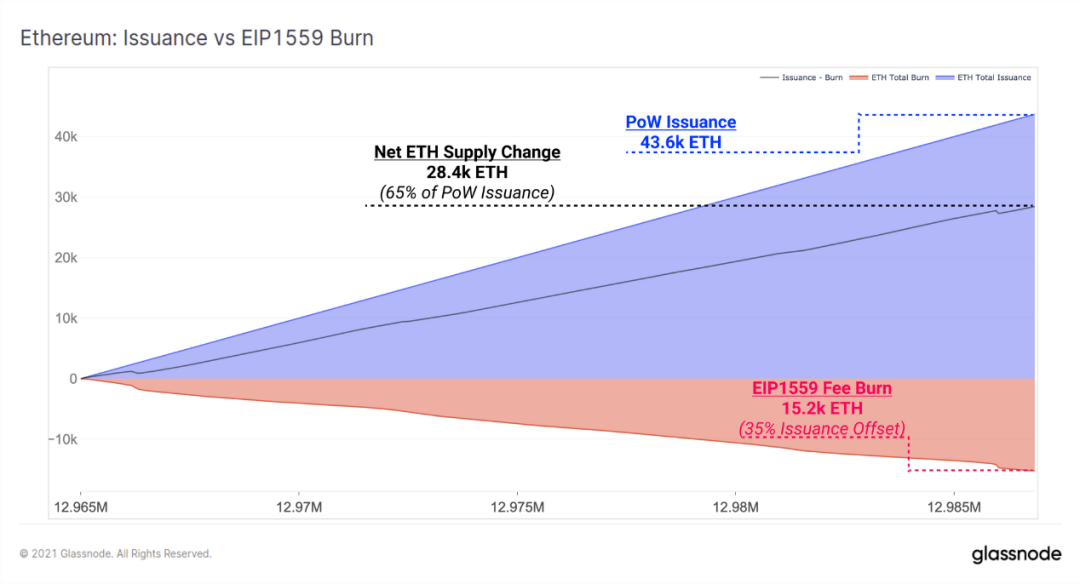Click the 2021 Glassnode copyright text
The image size is (1080, 584).
click(115, 554)
